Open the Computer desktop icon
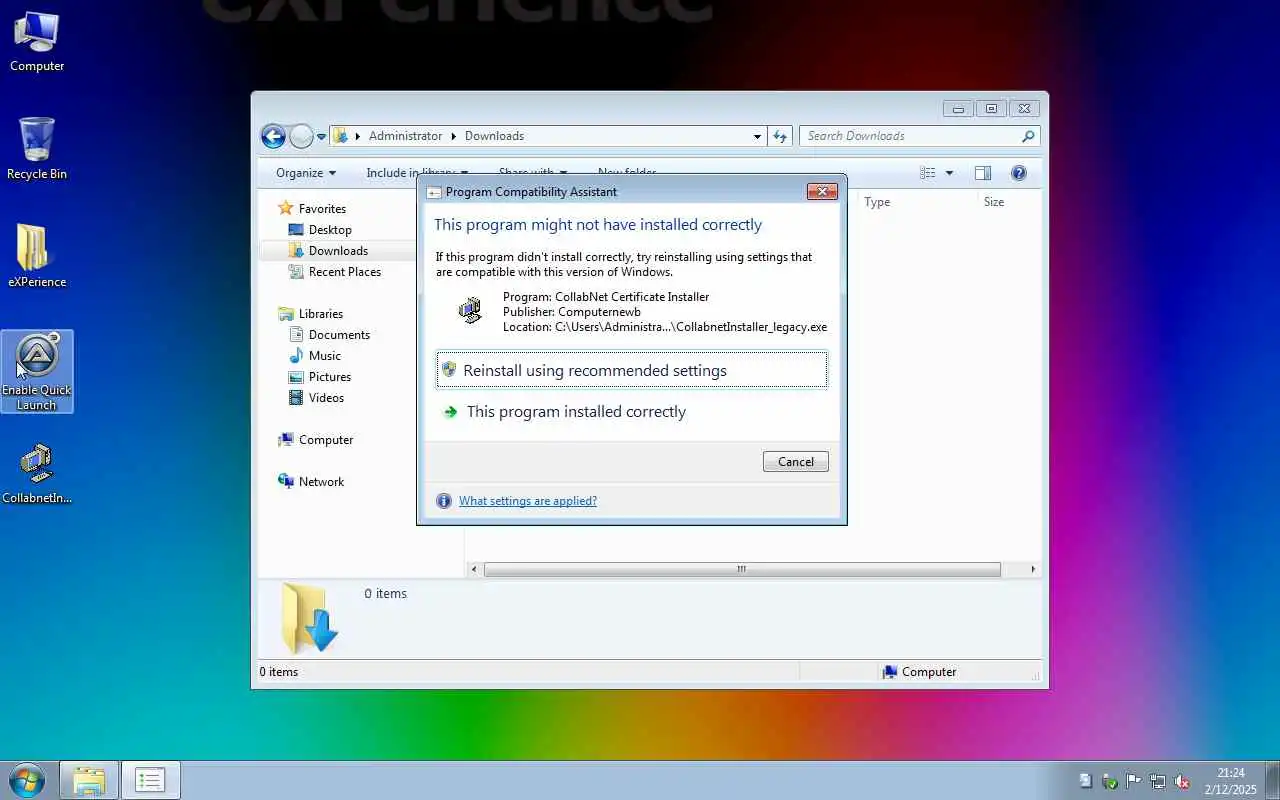This screenshot has width=1280, height=800. (x=37, y=42)
